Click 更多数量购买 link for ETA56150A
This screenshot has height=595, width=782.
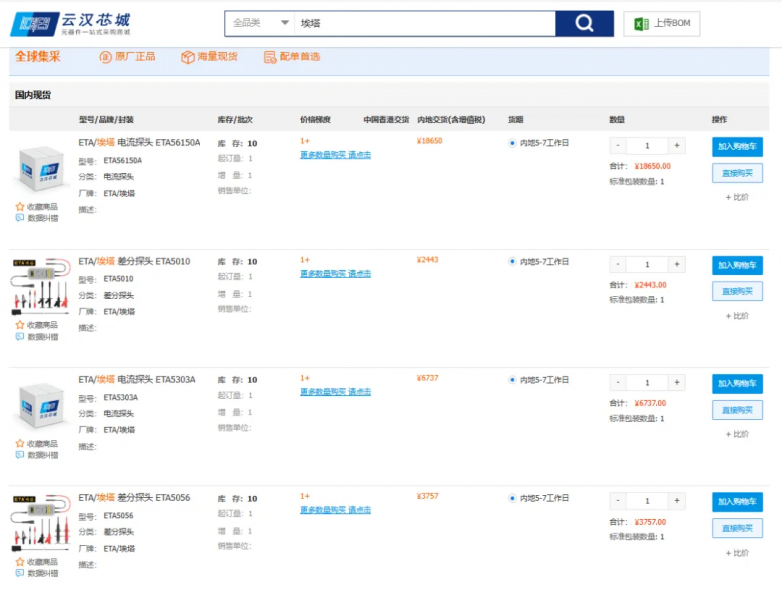pyautogui.click(x=335, y=155)
